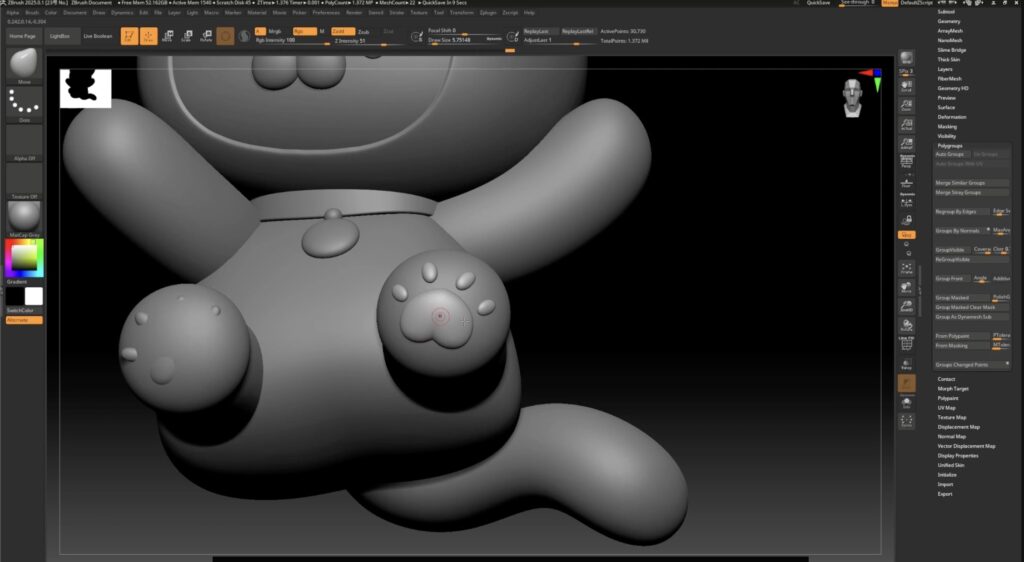Adjust the Rgb Intensity slider
Viewport: 1024px width, 562px height.
coord(292,40)
